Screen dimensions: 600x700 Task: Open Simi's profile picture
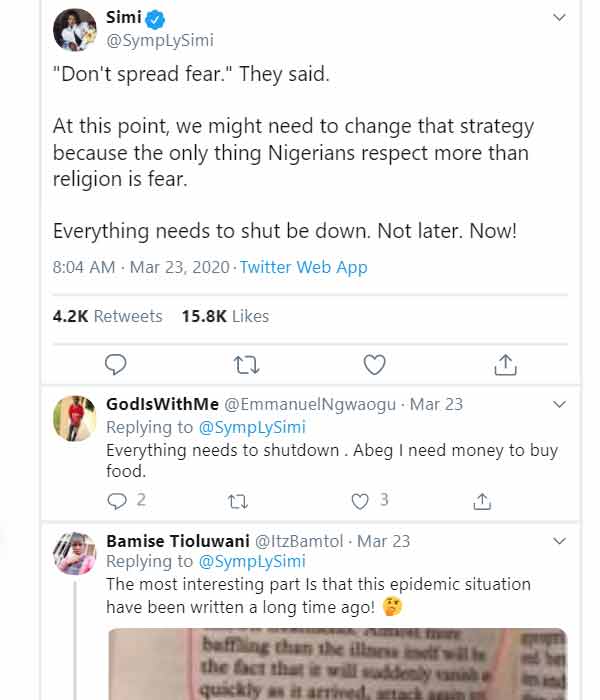75,30
